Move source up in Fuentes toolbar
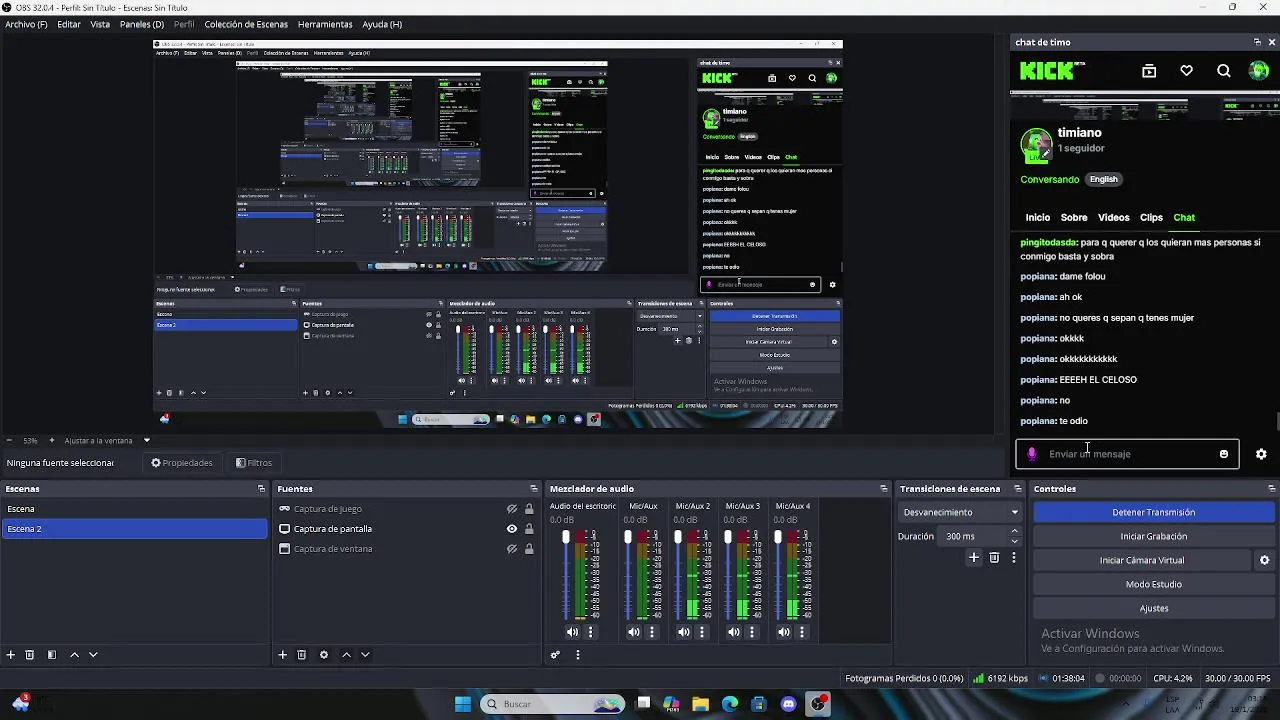 pos(346,655)
